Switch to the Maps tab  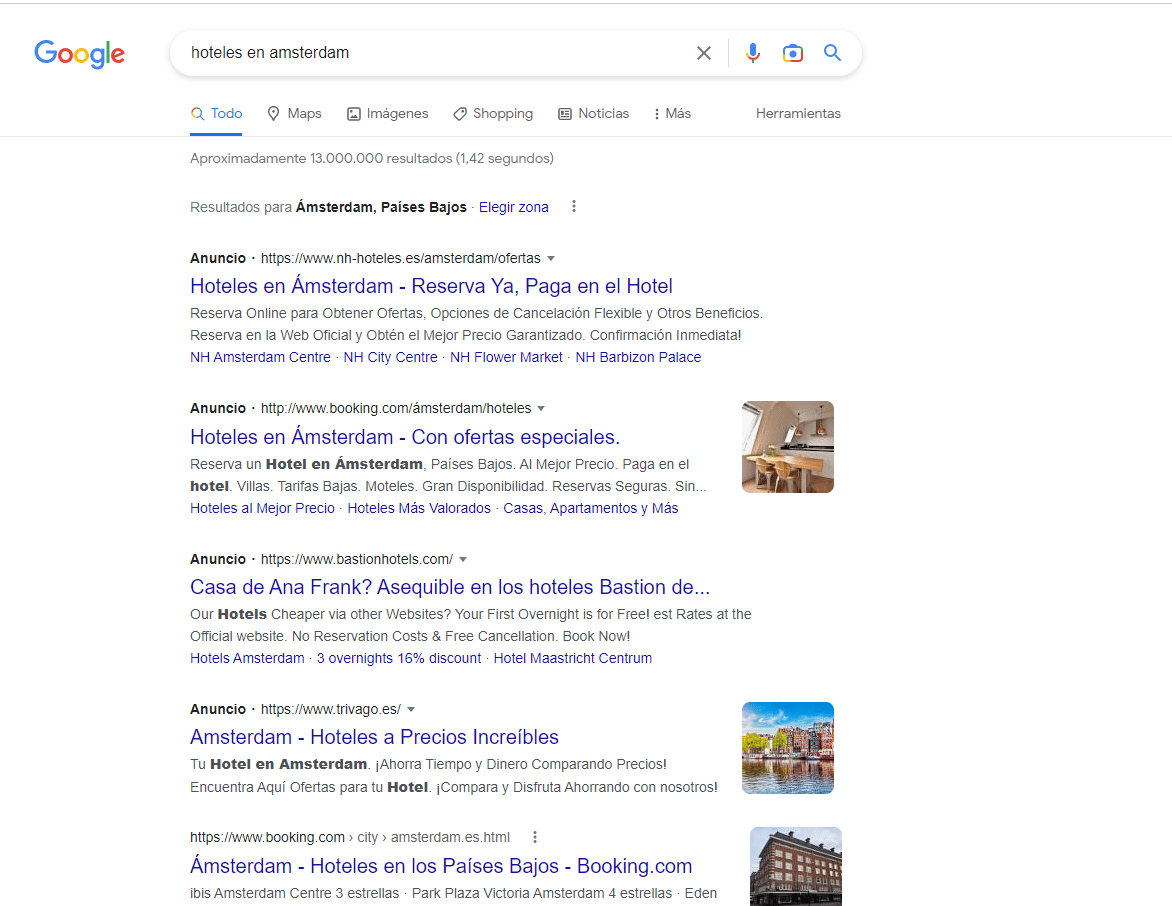[x=294, y=114]
